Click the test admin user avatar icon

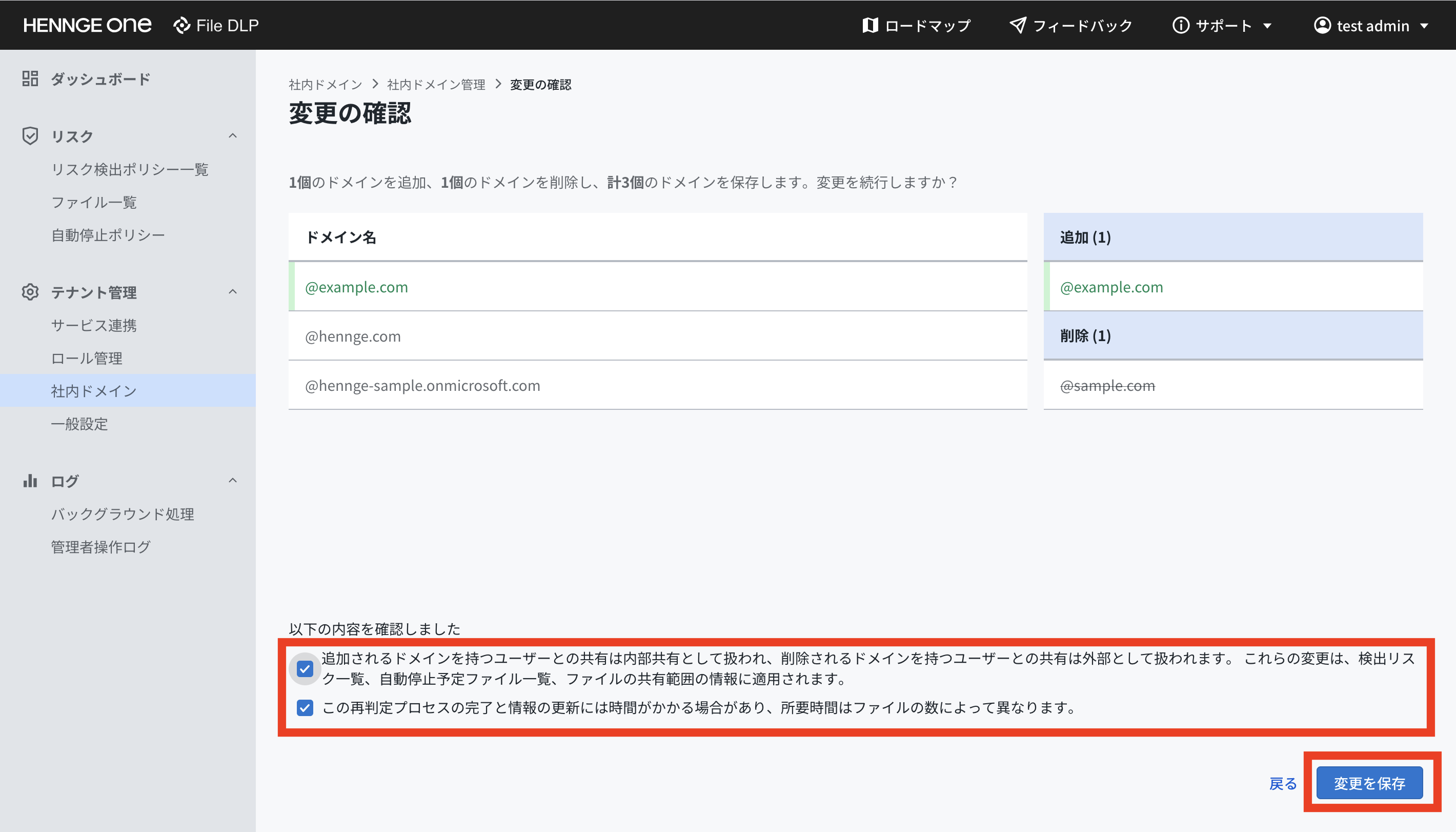[1322, 25]
